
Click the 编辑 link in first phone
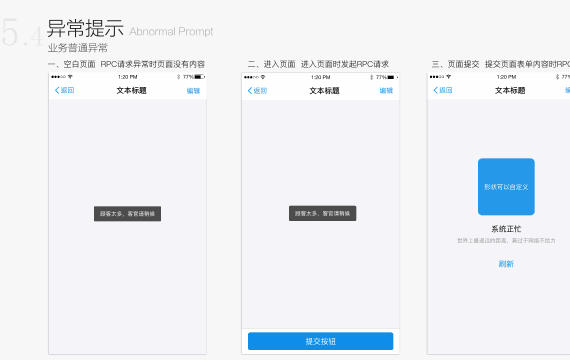193,91
